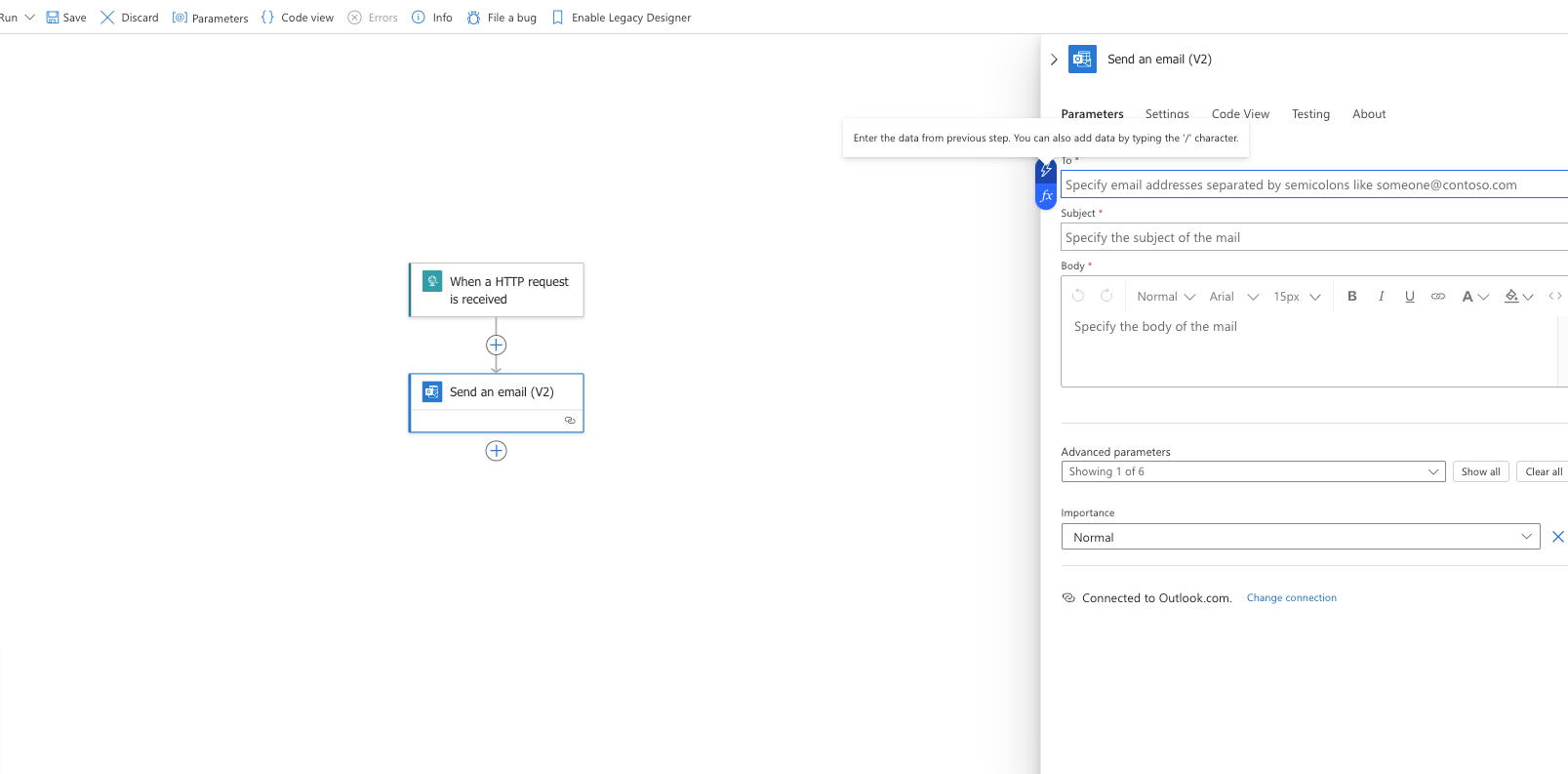Viewport: 1568px width, 774px height.
Task: Click the File a bug icon
Action: tap(474, 18)
